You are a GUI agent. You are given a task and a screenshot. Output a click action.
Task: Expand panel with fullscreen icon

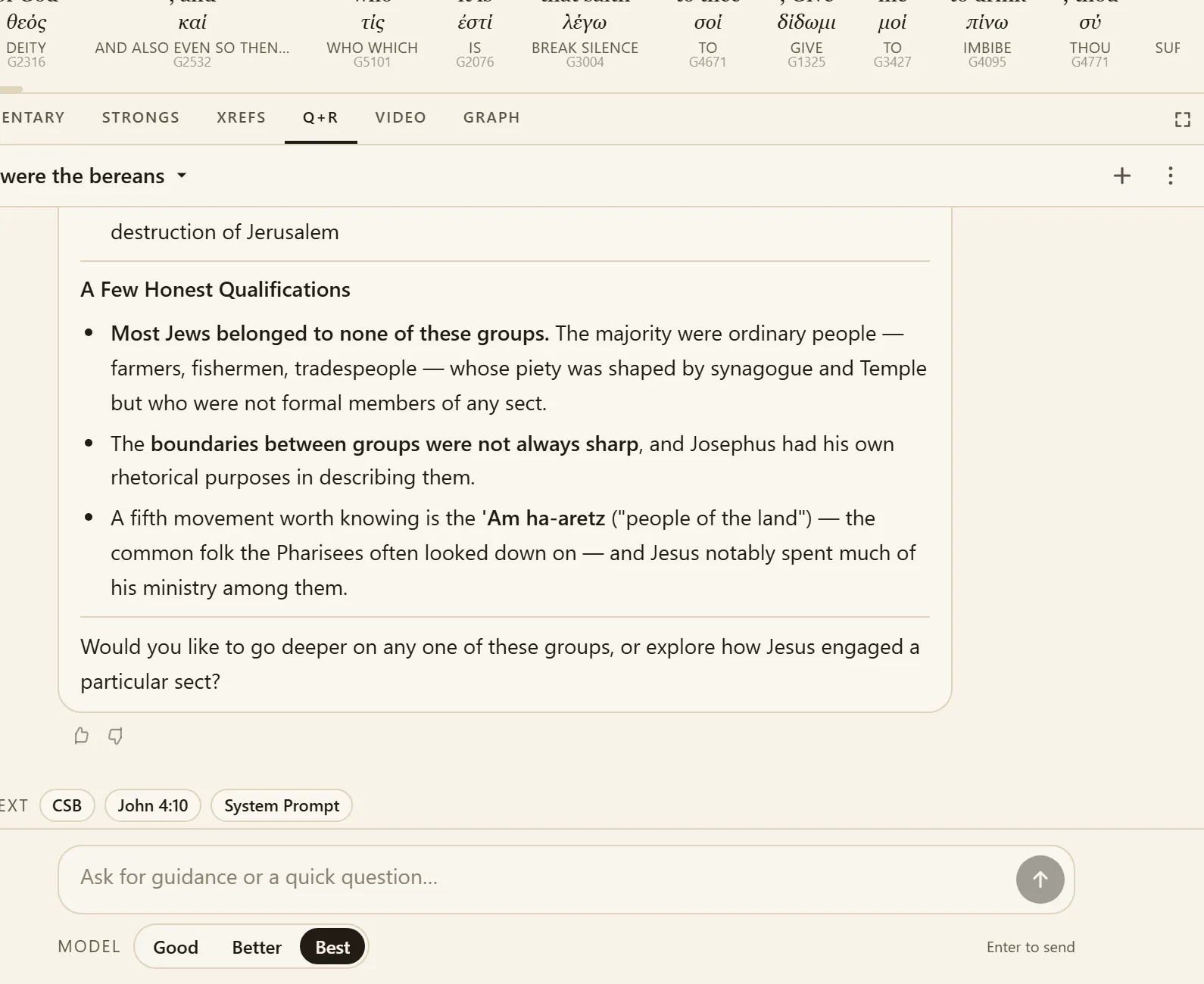(x=1183, y=120)
